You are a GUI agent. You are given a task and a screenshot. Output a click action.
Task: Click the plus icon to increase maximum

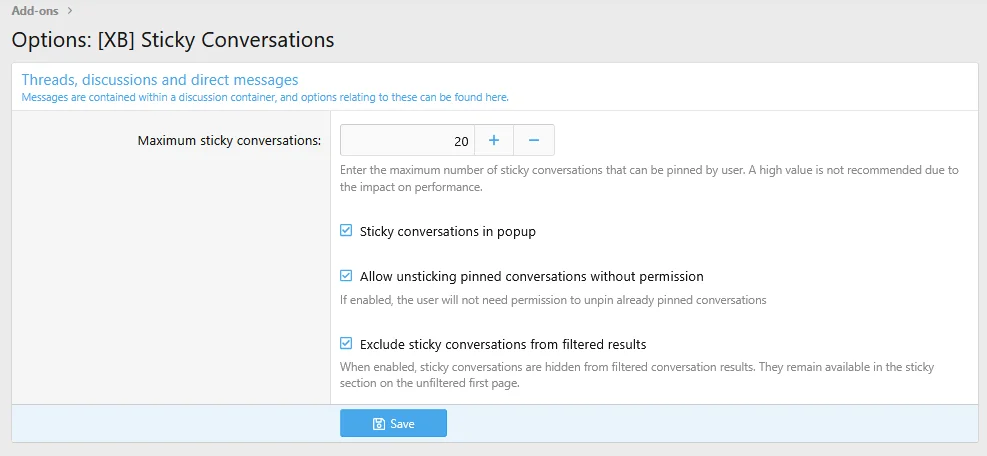(x=494, y=140)
